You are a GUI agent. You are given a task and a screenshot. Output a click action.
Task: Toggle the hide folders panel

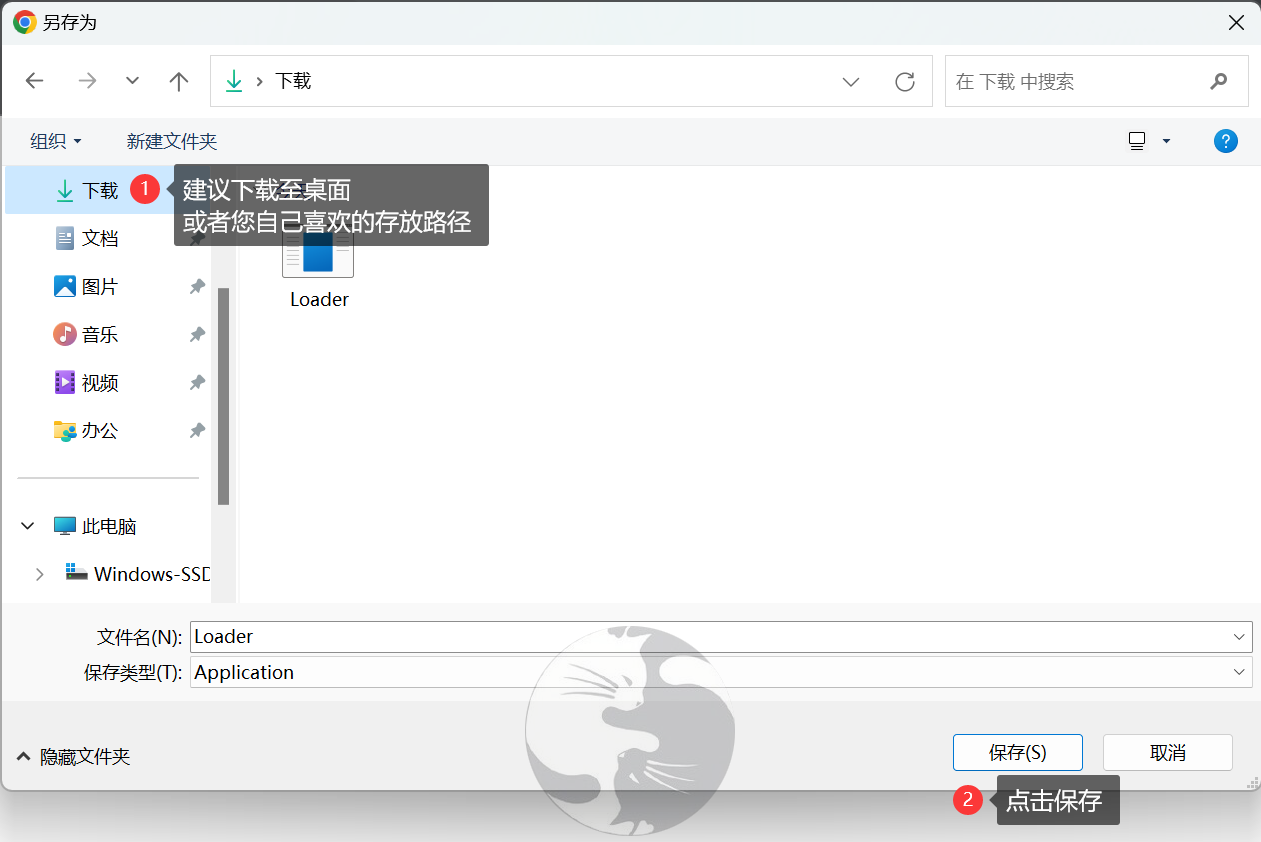[x=73, y=757]
